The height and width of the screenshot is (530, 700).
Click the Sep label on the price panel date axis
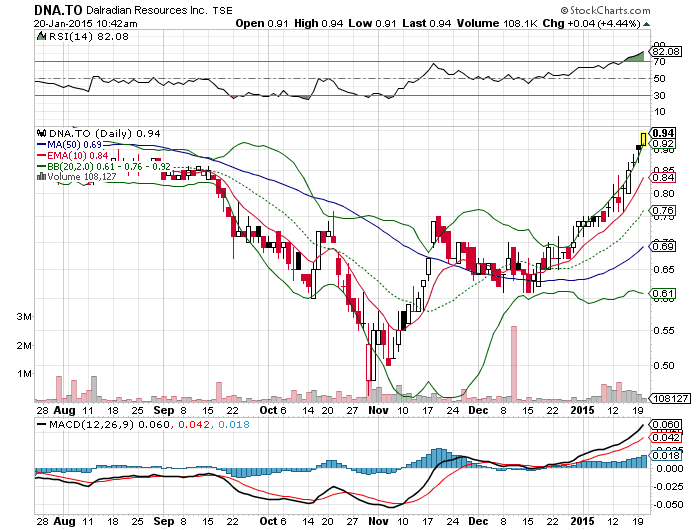[164, 410]
